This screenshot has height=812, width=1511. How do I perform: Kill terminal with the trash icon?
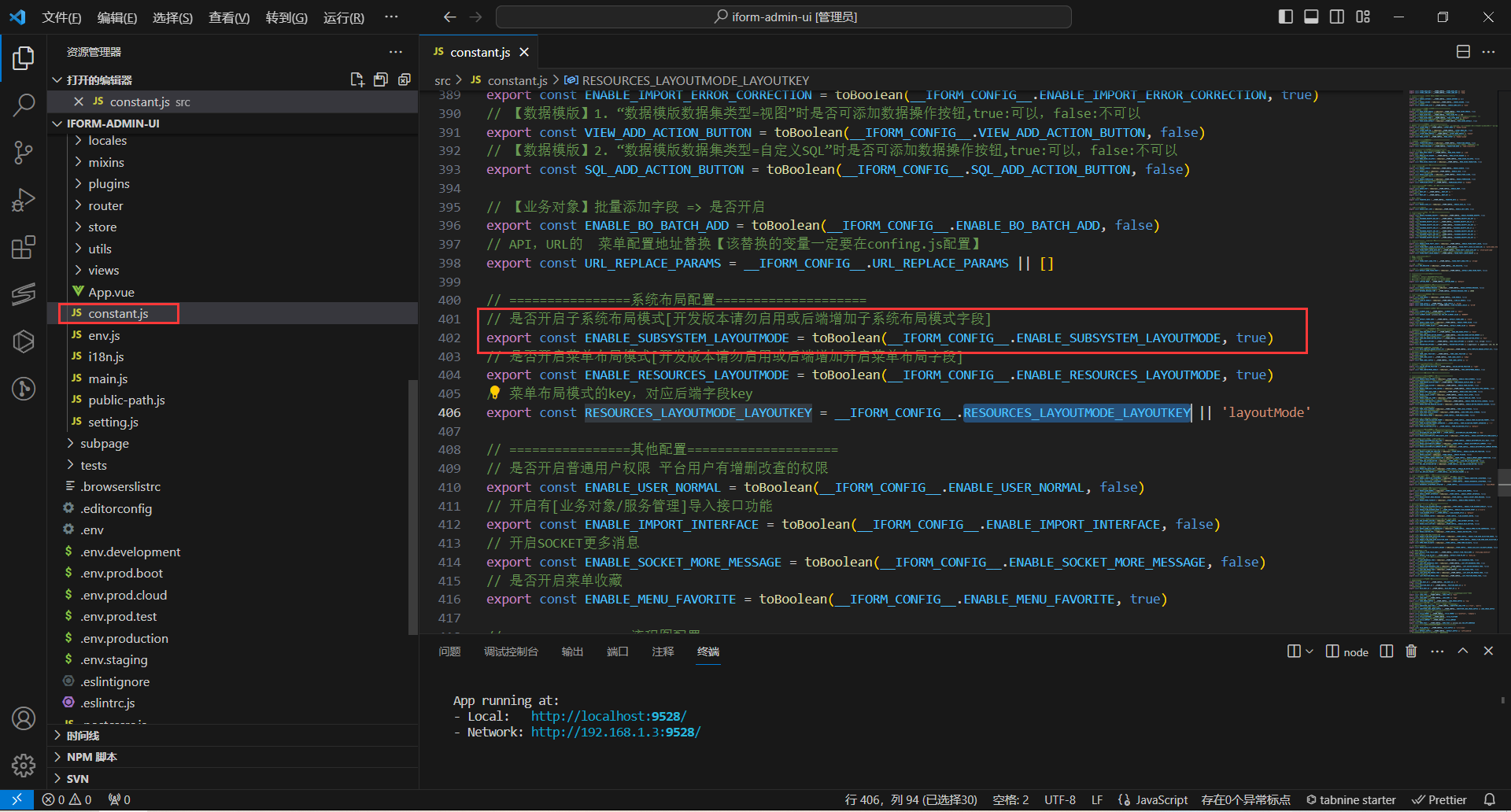(x=1411, y=651)
